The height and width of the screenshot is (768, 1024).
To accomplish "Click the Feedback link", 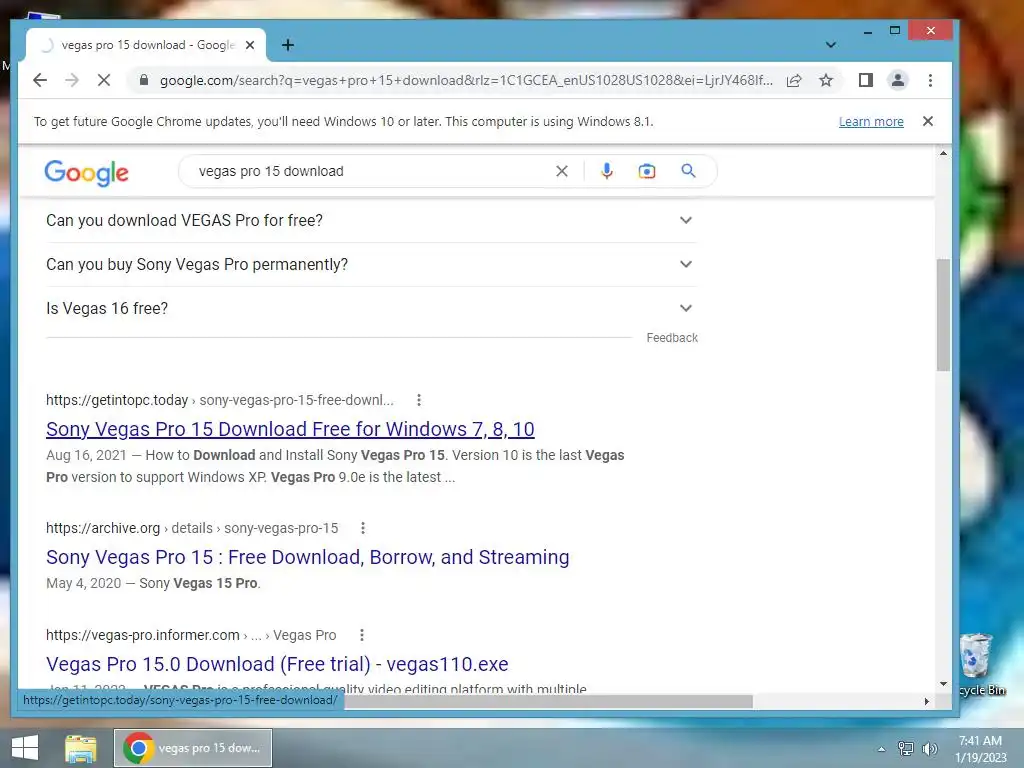I will 672,338.
